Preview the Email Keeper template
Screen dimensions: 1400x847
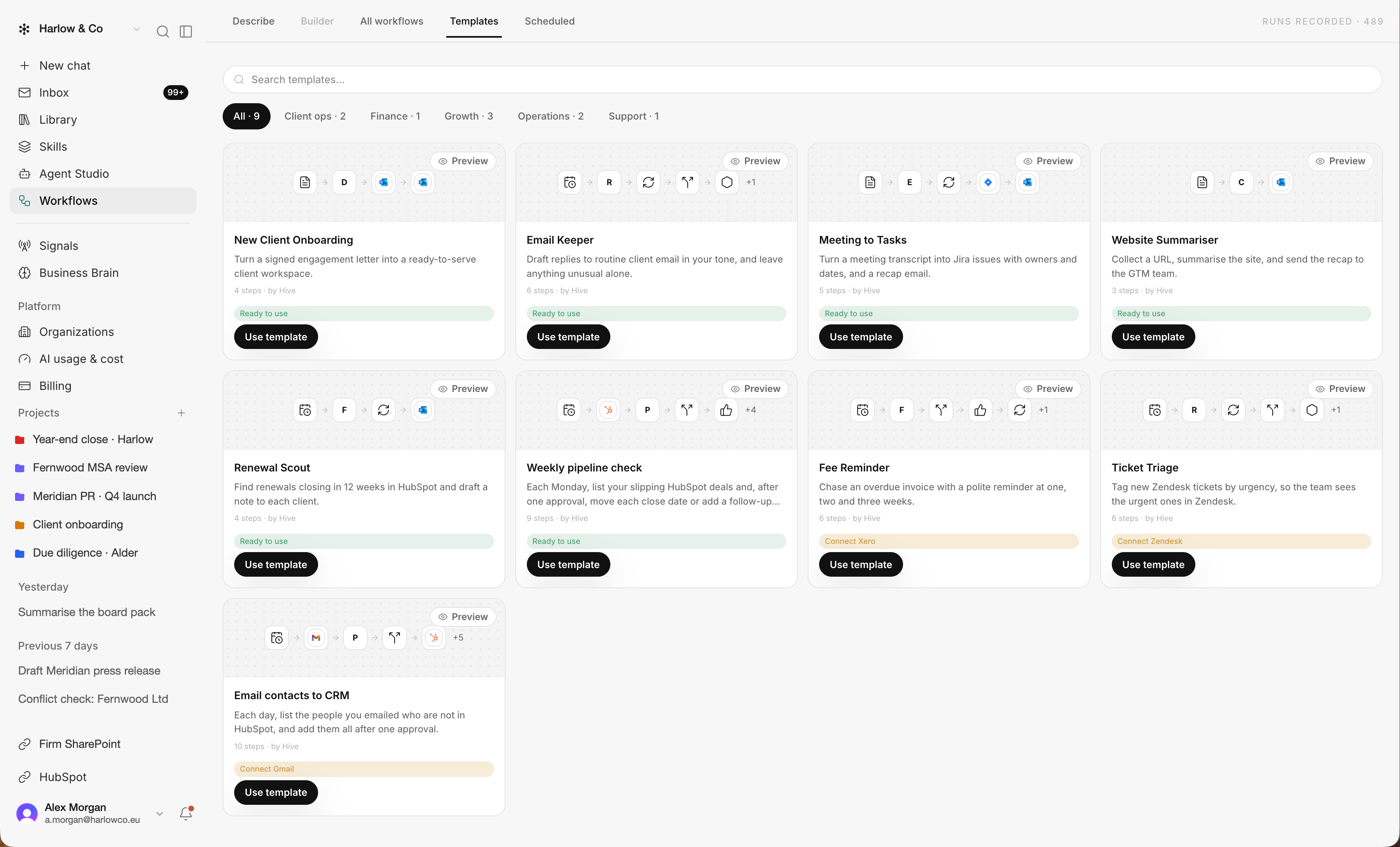(x=755, y=161)
